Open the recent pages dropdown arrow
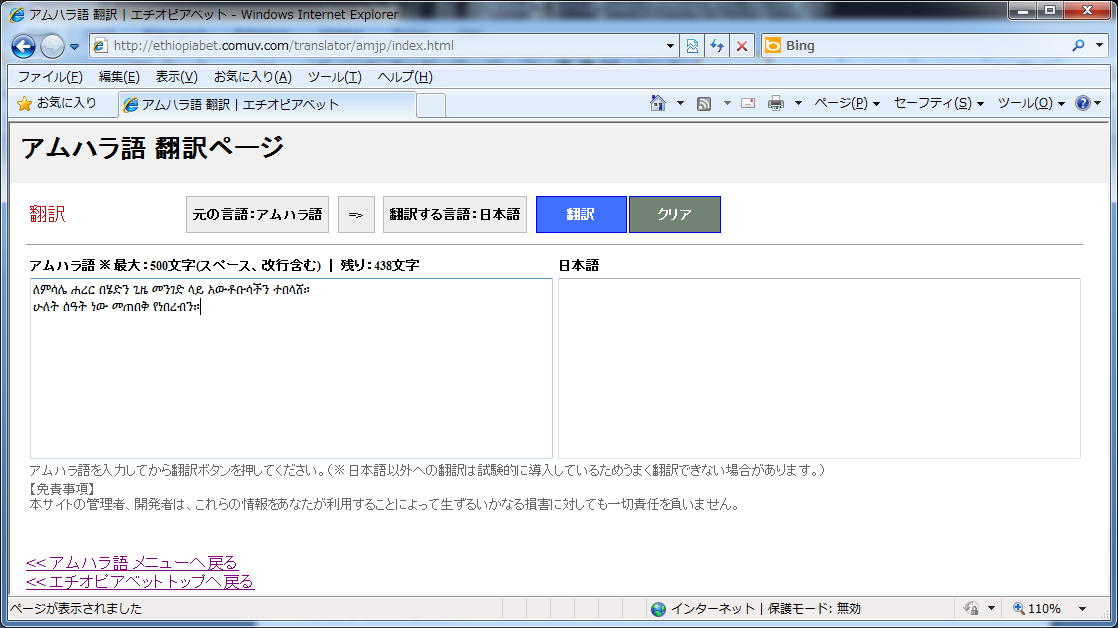Viewport: 1118px width, 628px height. (74, 47)
